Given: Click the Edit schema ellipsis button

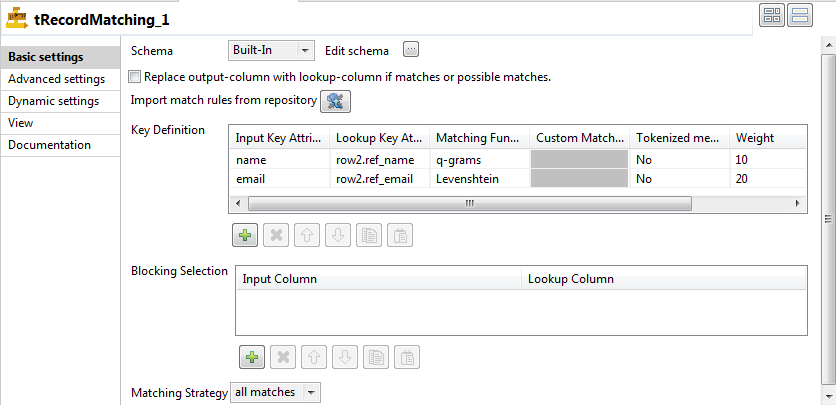Looking at the screenshot, I should pos(410,50).
